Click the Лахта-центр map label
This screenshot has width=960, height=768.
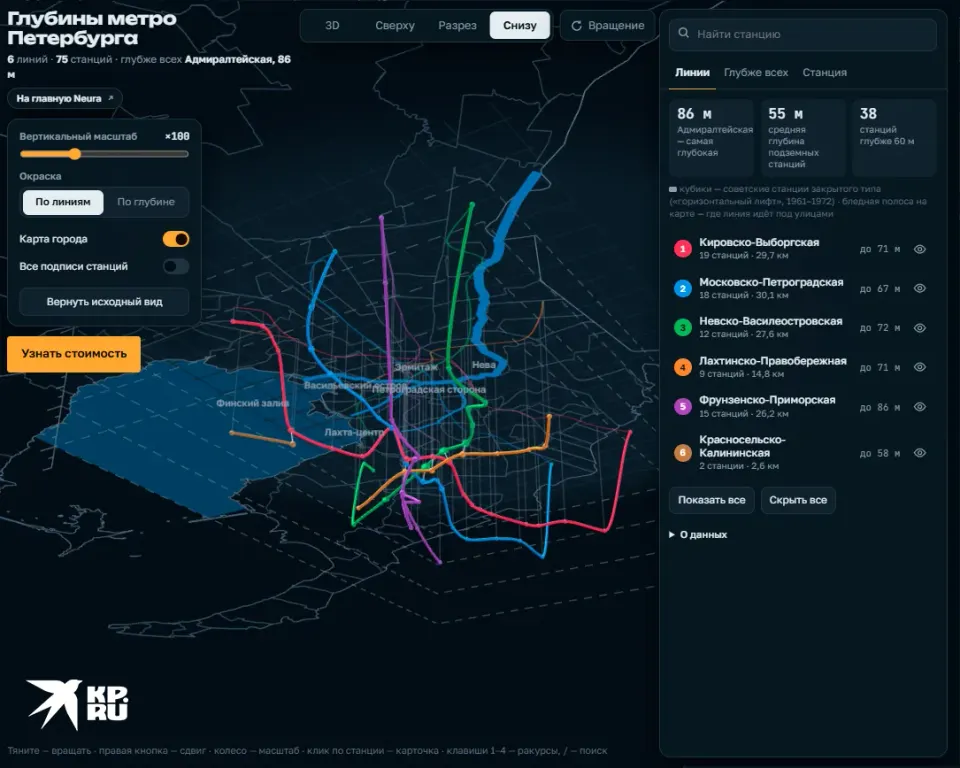(354, 432)
